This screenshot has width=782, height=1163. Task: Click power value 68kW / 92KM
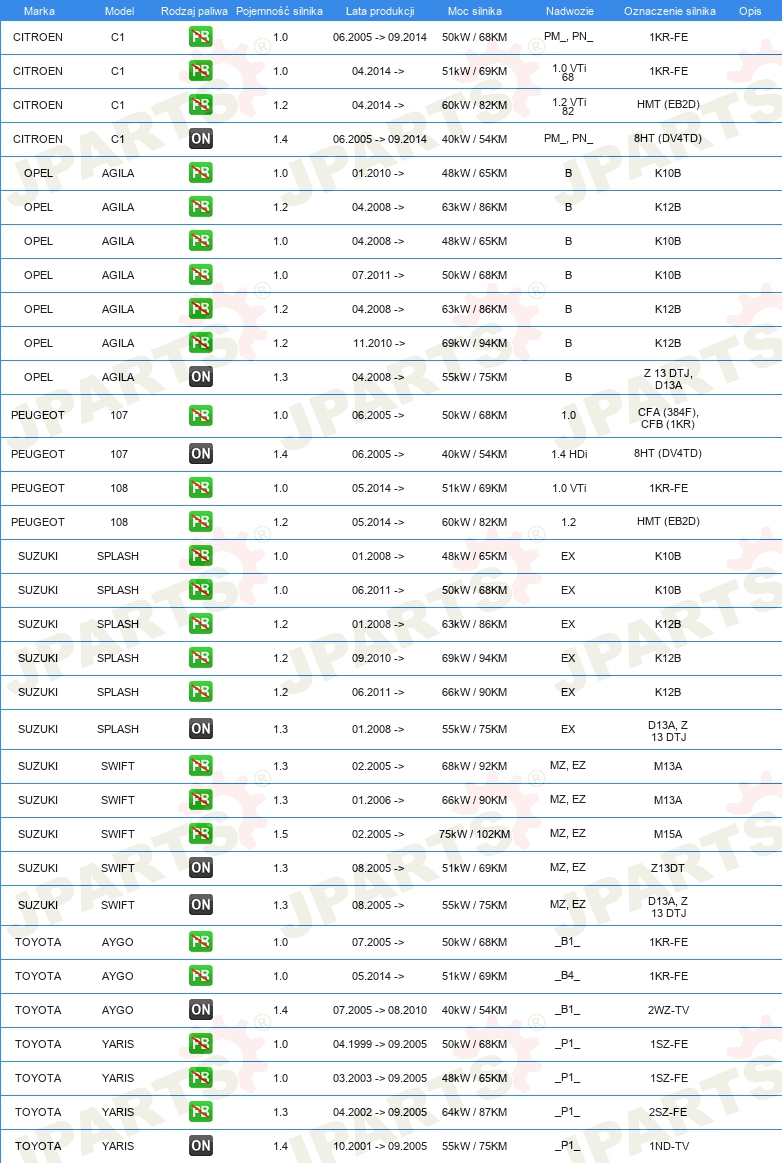tap(475, 766)
